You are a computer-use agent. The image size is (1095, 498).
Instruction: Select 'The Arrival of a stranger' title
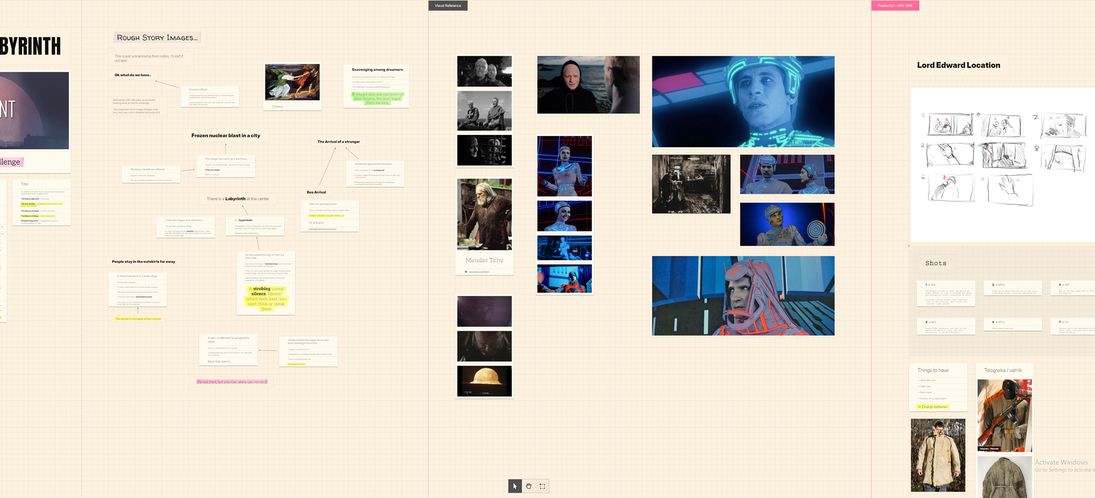[x=339, y=142]
